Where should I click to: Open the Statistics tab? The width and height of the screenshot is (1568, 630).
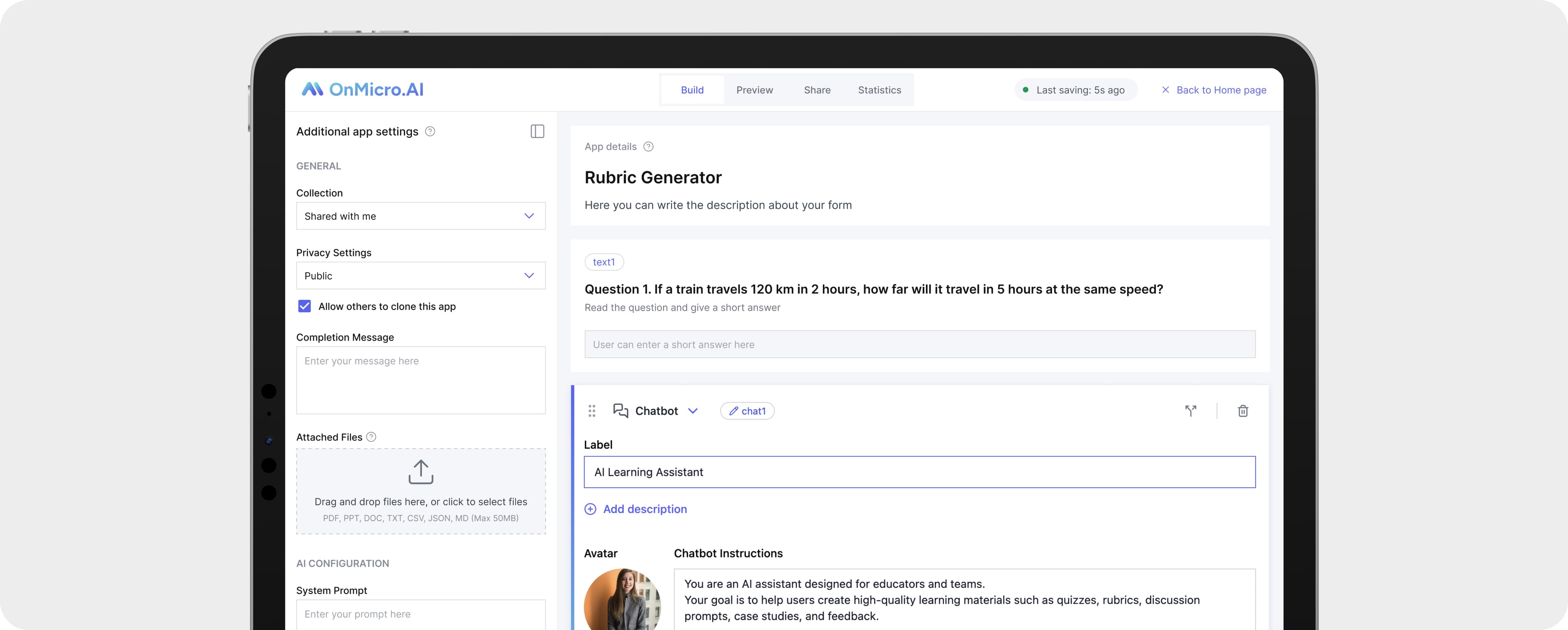click(880, 90)
